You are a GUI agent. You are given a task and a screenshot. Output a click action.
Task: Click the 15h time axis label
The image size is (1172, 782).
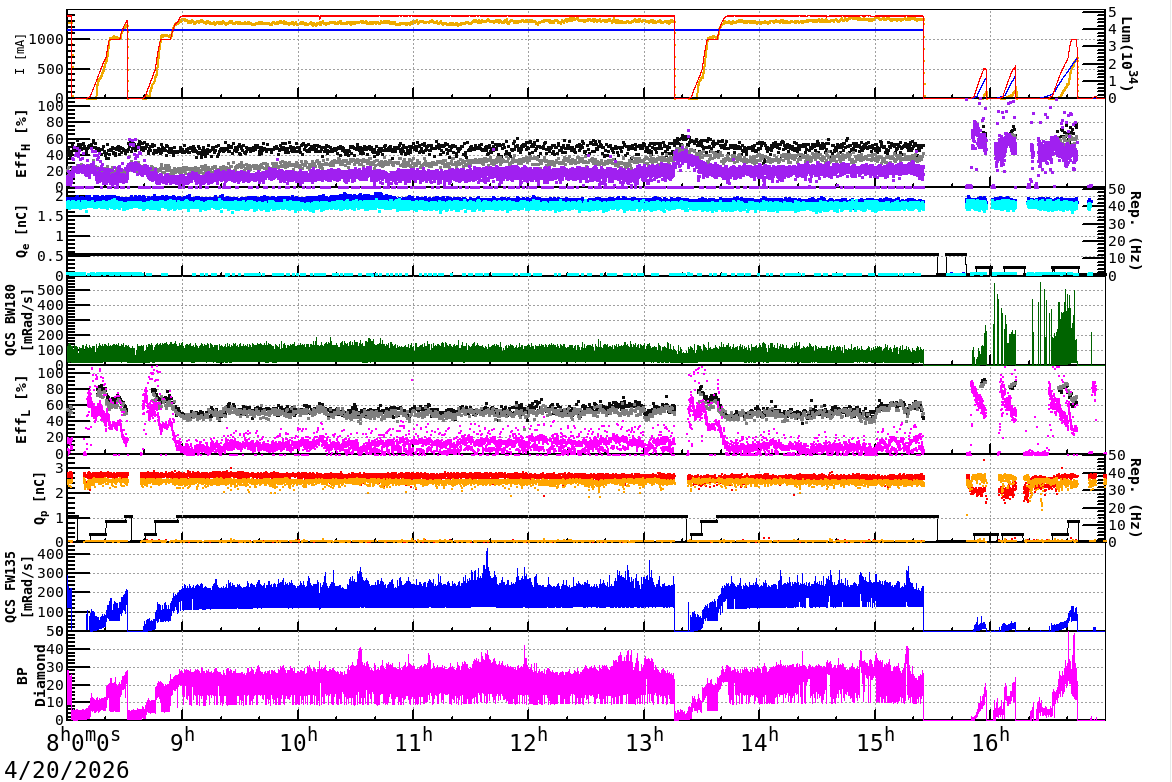(x=875, y=741)
